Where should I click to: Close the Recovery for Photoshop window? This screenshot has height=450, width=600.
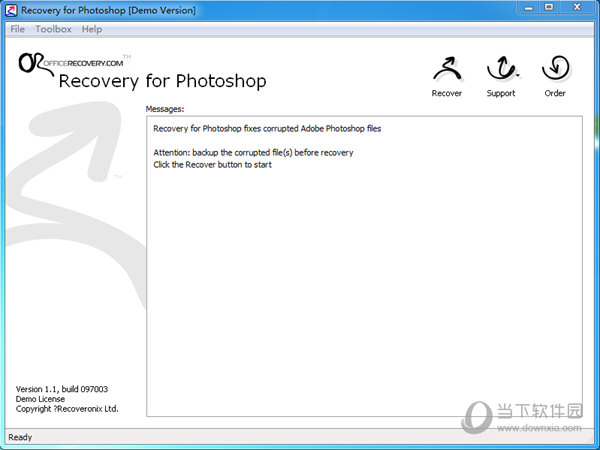[577, 7]
